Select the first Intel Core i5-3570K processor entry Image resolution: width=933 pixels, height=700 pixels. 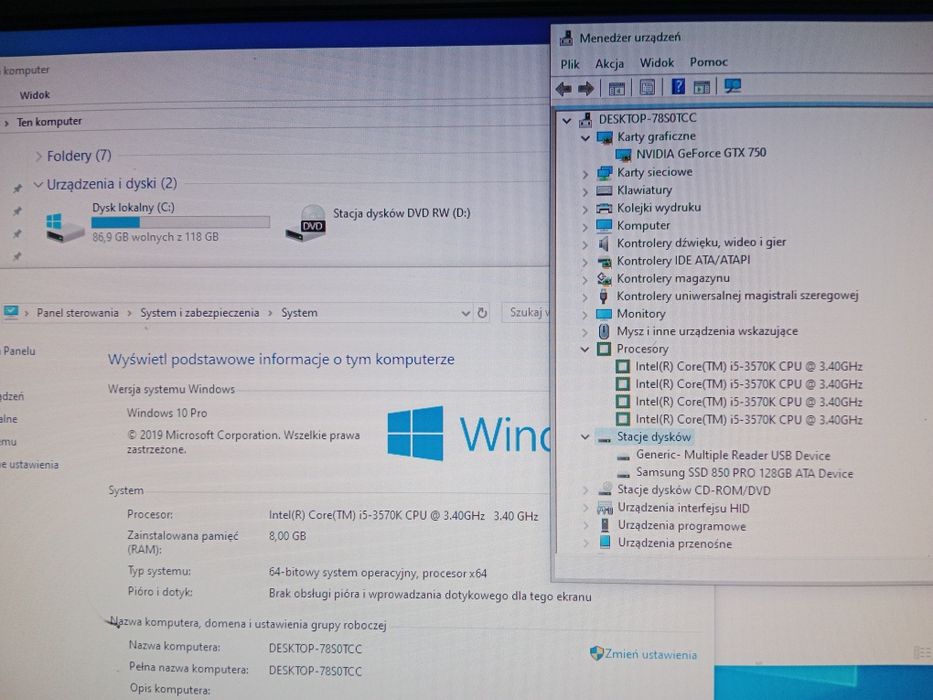749,367
